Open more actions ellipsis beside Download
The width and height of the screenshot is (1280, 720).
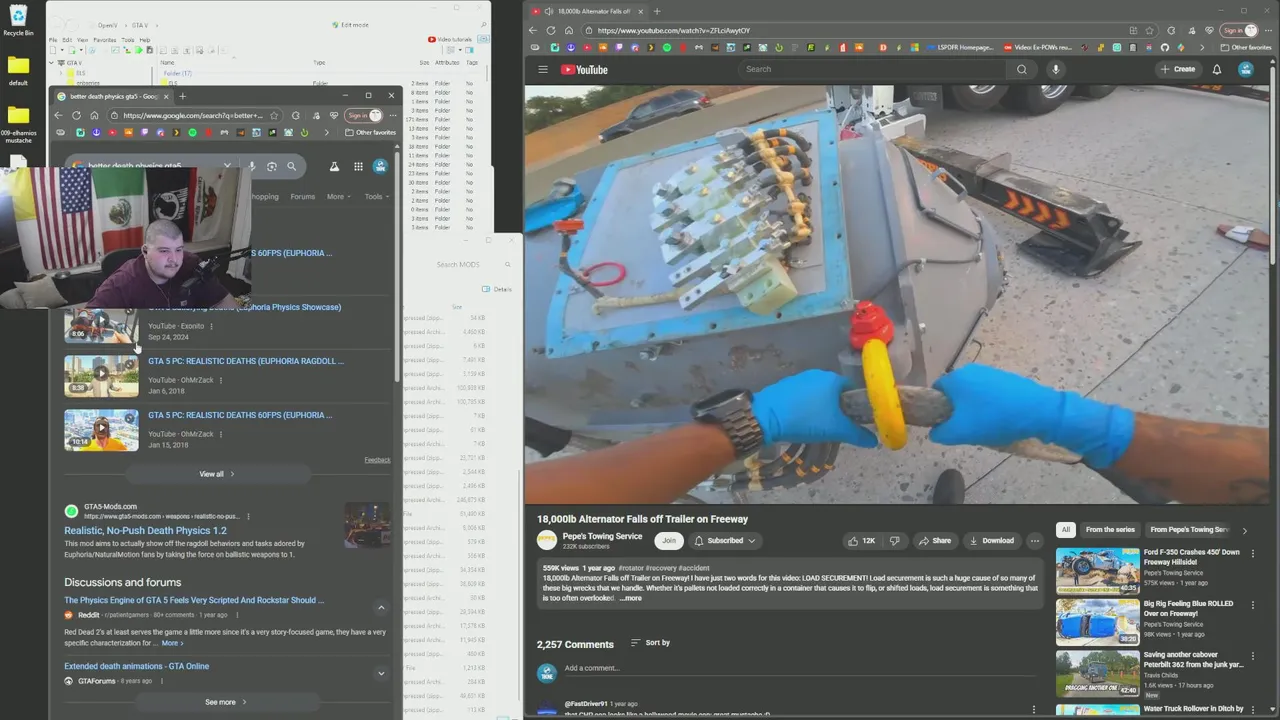point(1035,540)
